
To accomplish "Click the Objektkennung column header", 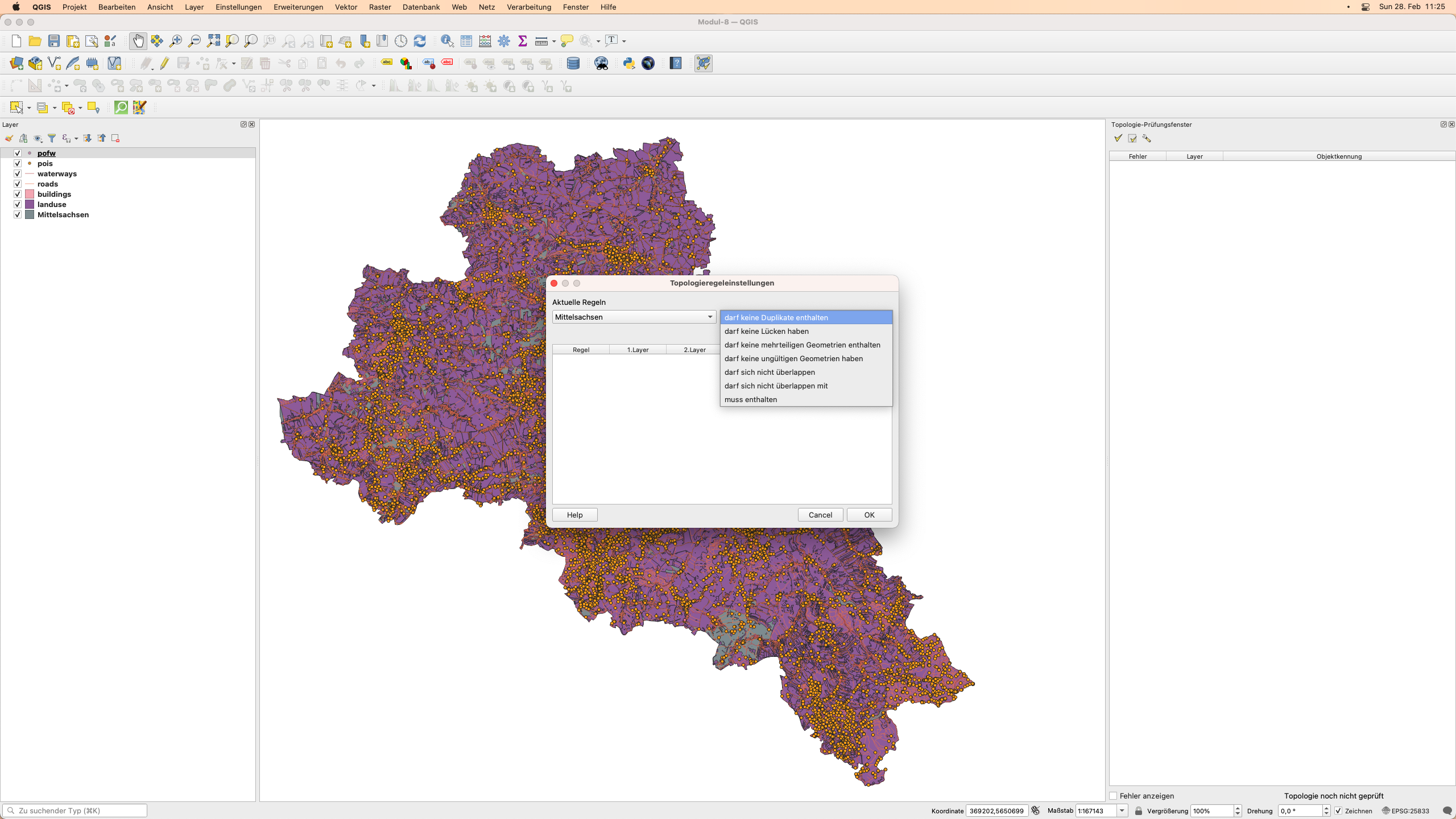I will click(1339, 156).
